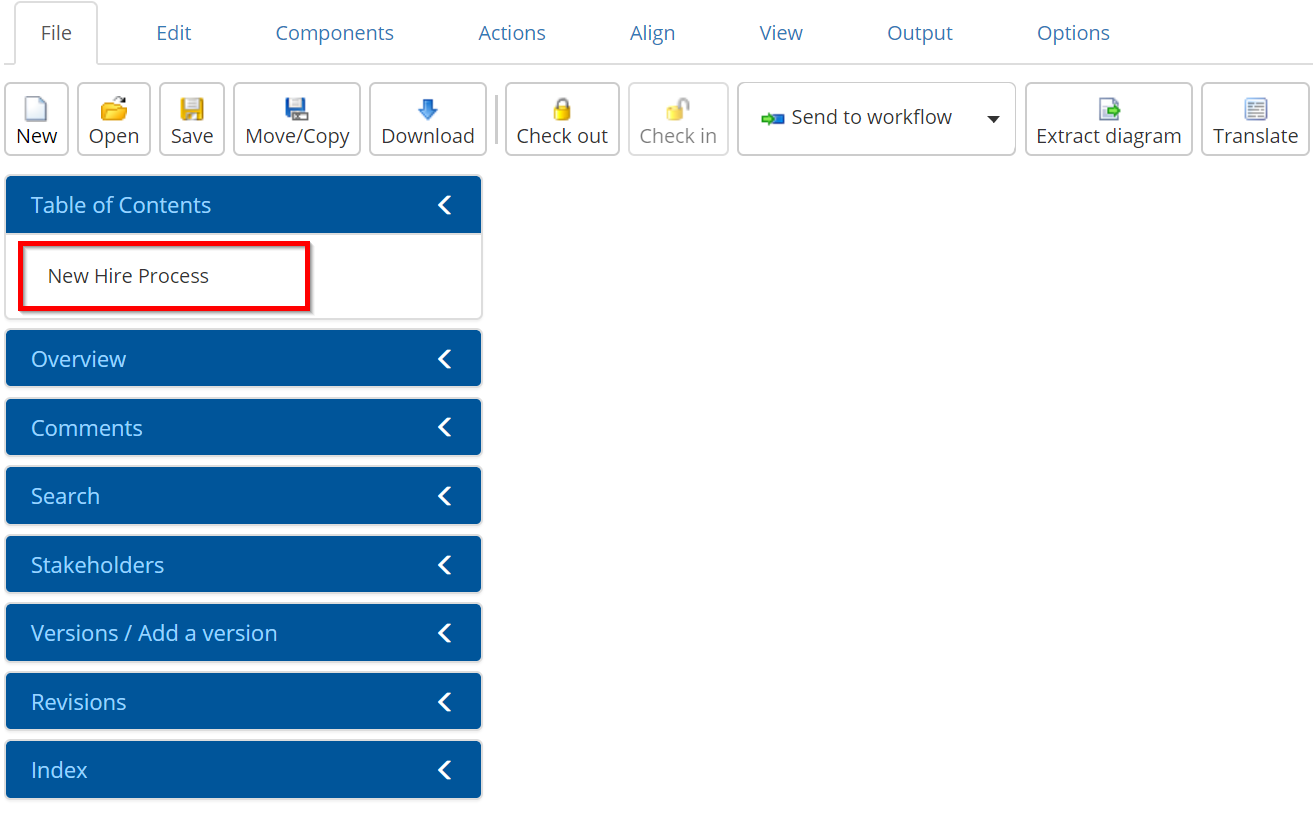This screenshot has height=813, width=1313.
Task: Switch to the Edit tab
Action: click(174, 33)
